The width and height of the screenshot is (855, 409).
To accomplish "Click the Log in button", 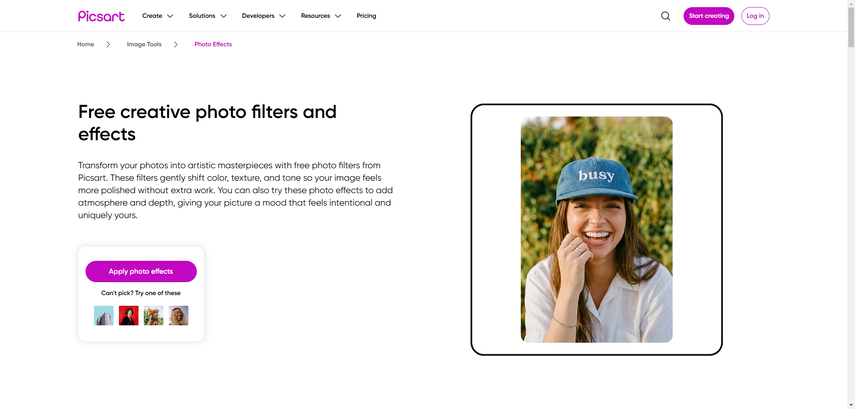I will [755, 16].
